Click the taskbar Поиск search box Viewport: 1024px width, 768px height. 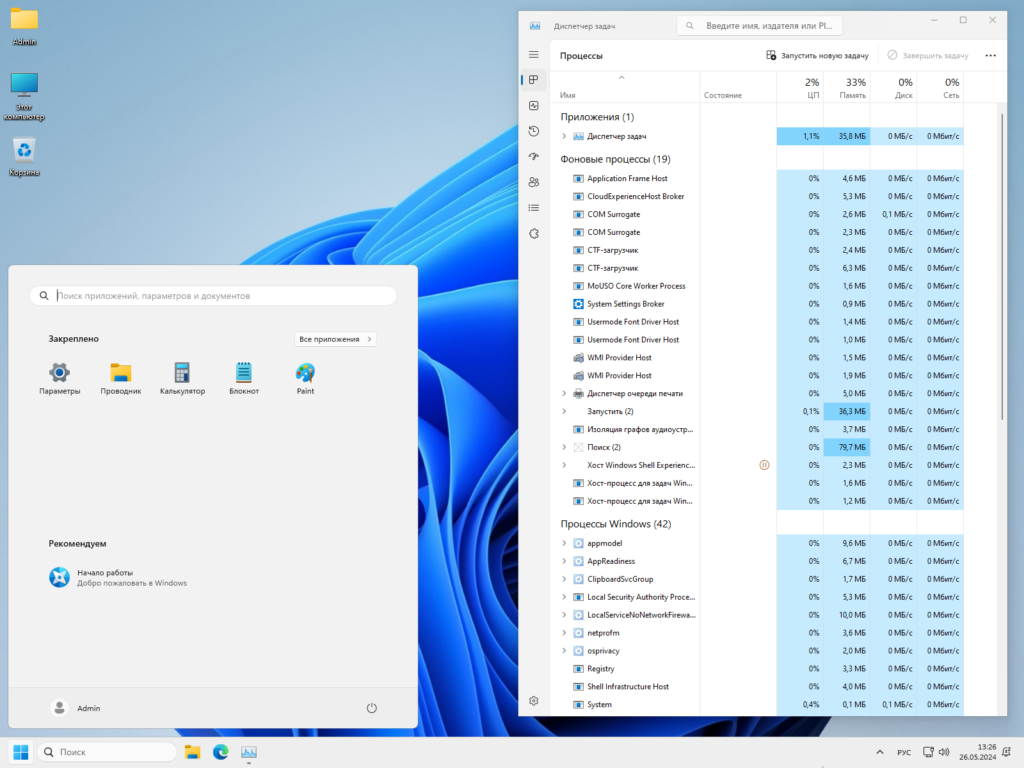coord(107,752)
